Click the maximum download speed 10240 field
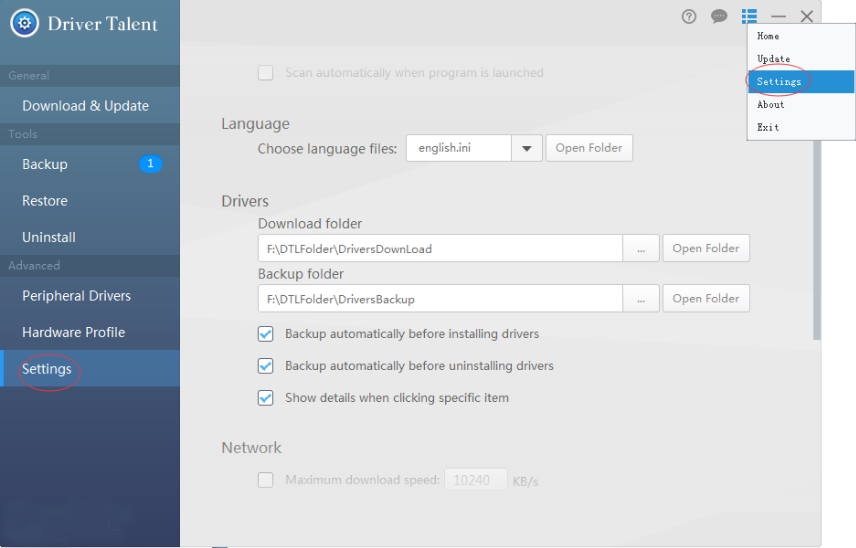The height and width of the screenshot is (548, 856). coord(475,480)
